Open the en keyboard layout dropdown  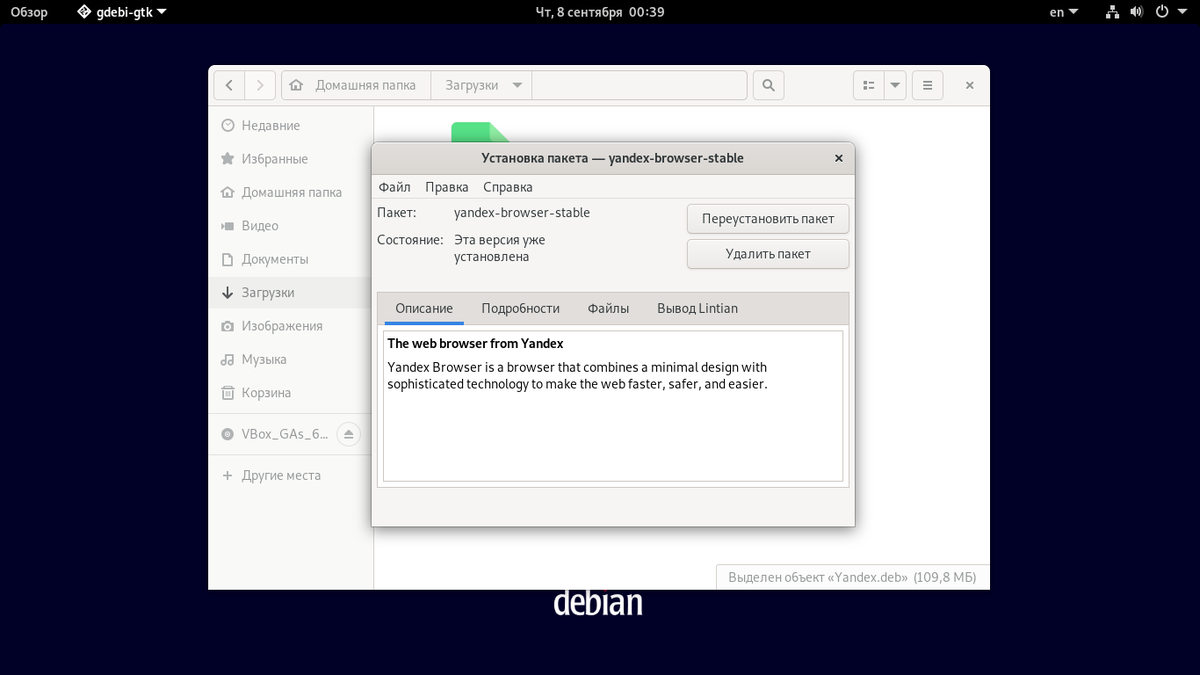coord(1063,12)
